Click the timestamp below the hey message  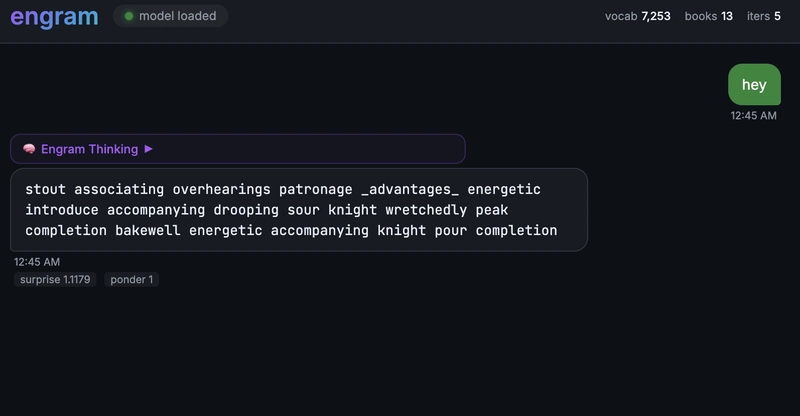click(753, 116)
